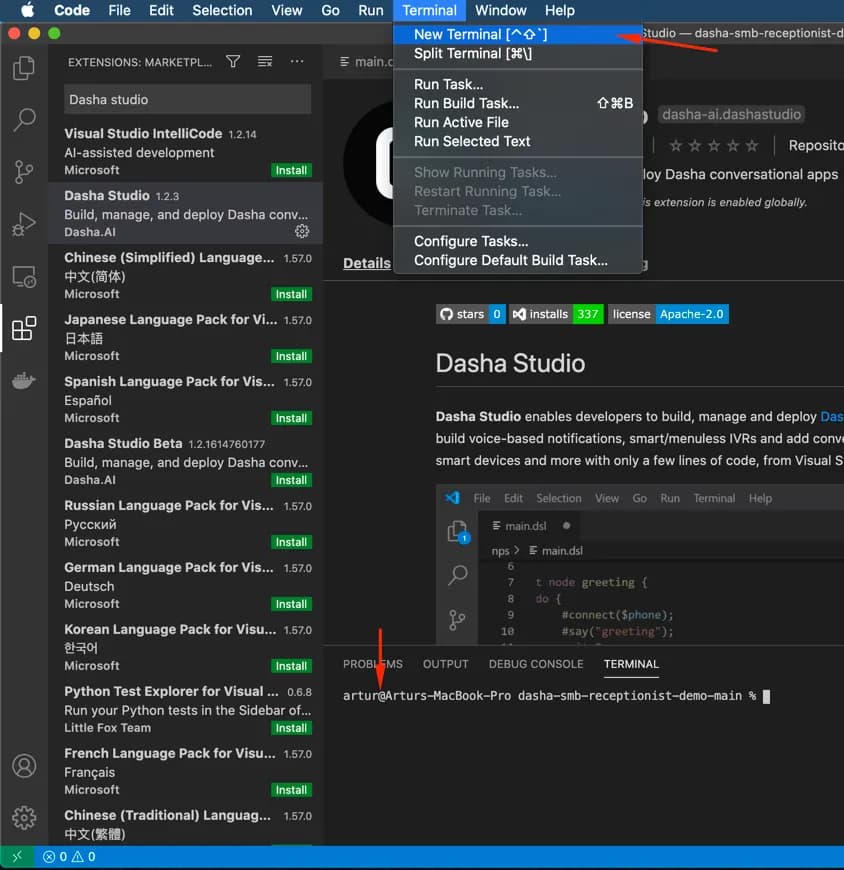This screenshot has height=870, width=844.
Task: Open the Source Control view icon
Action: [24, 171]
